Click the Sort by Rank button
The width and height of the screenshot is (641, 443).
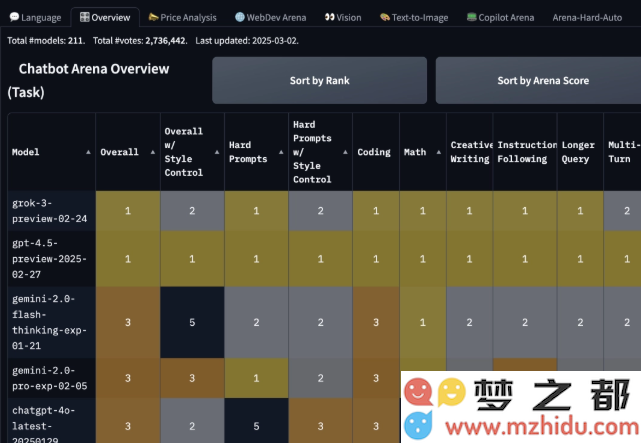pyautogui.click(x=320, y=81)
